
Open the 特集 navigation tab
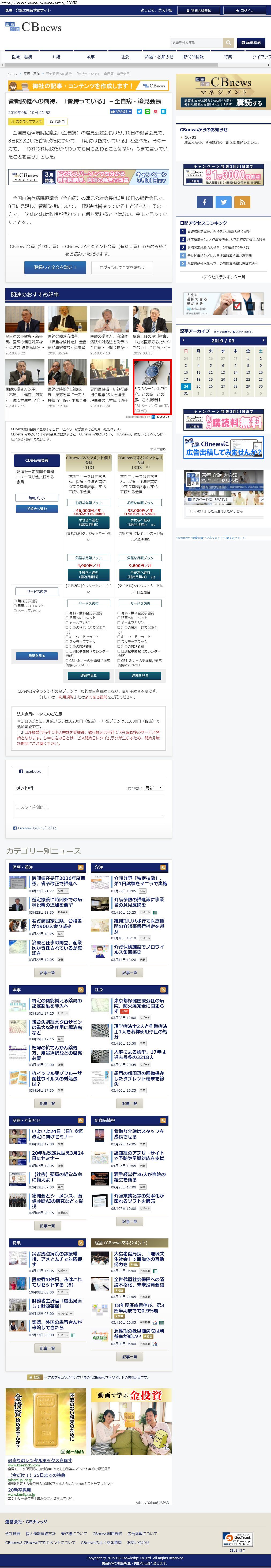(228, 57)
